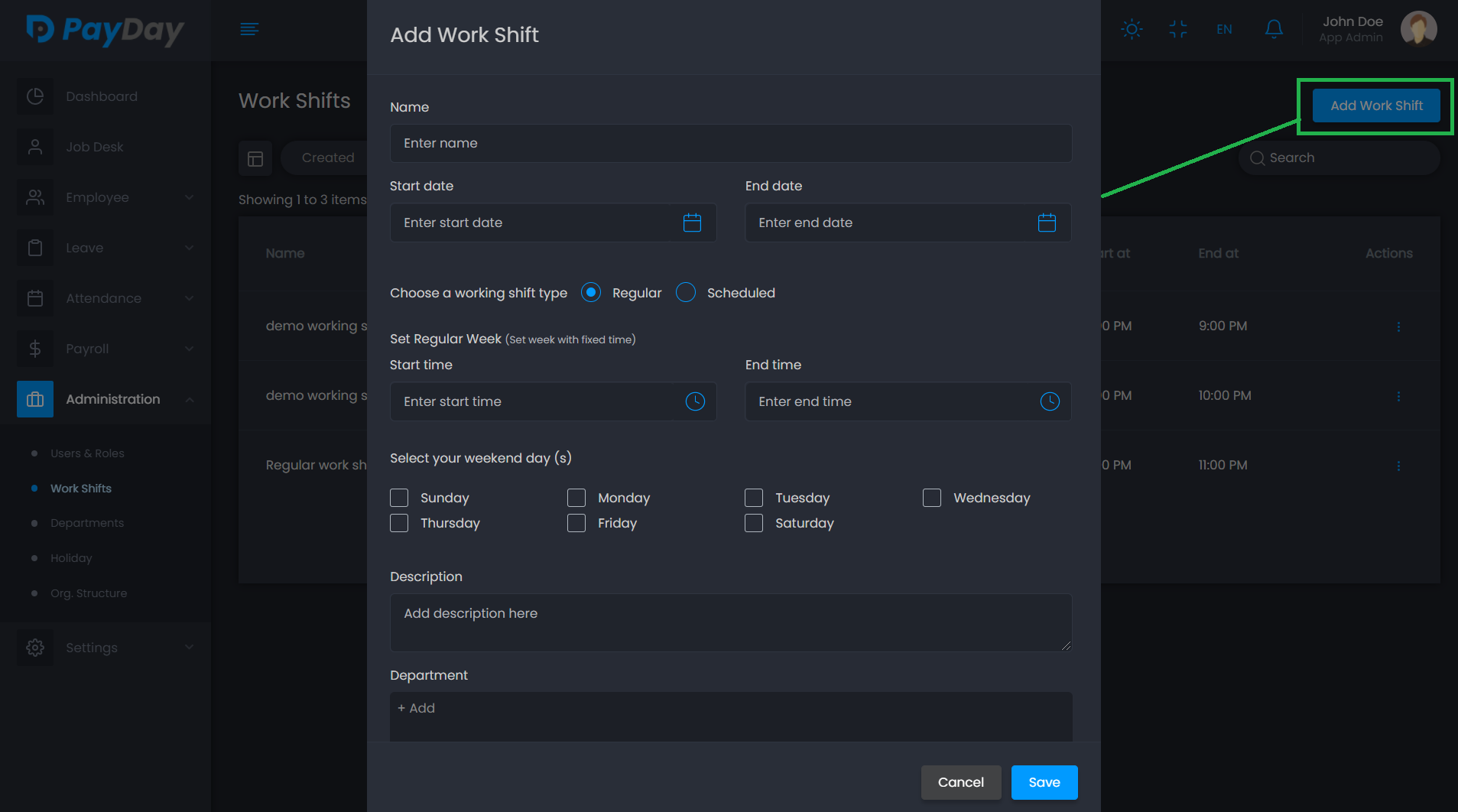Open Departments in the sidebar
This screenshot has height=812, width=1458.
pos(87,523)
